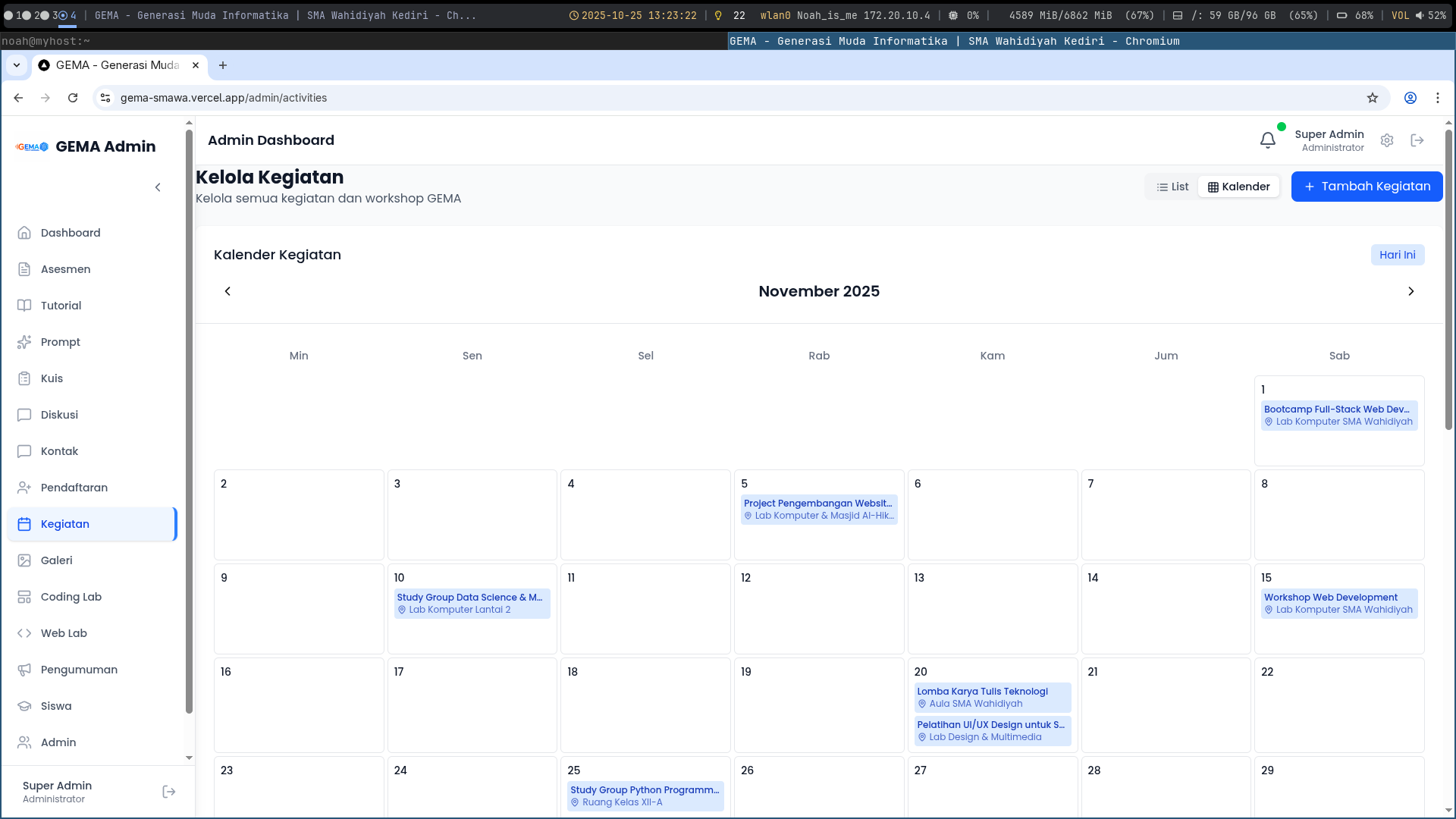Open the Workshop Web Development event
Viewport: 1456px width, 819px height.
pos(1338,603)
